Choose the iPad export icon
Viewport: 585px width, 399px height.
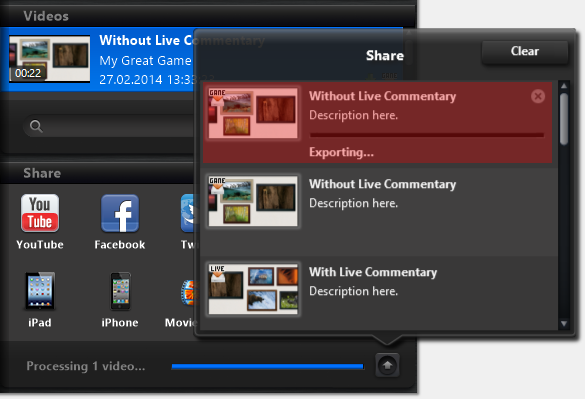(x=40, y=291)
